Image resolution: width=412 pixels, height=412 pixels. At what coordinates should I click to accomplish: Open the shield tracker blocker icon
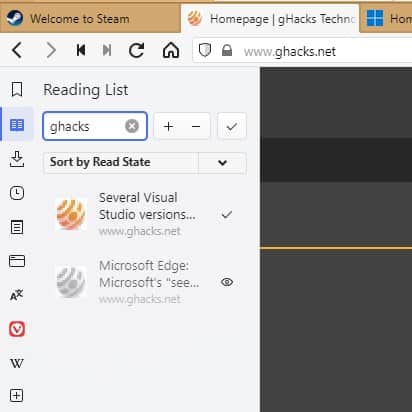pos(205,51)
